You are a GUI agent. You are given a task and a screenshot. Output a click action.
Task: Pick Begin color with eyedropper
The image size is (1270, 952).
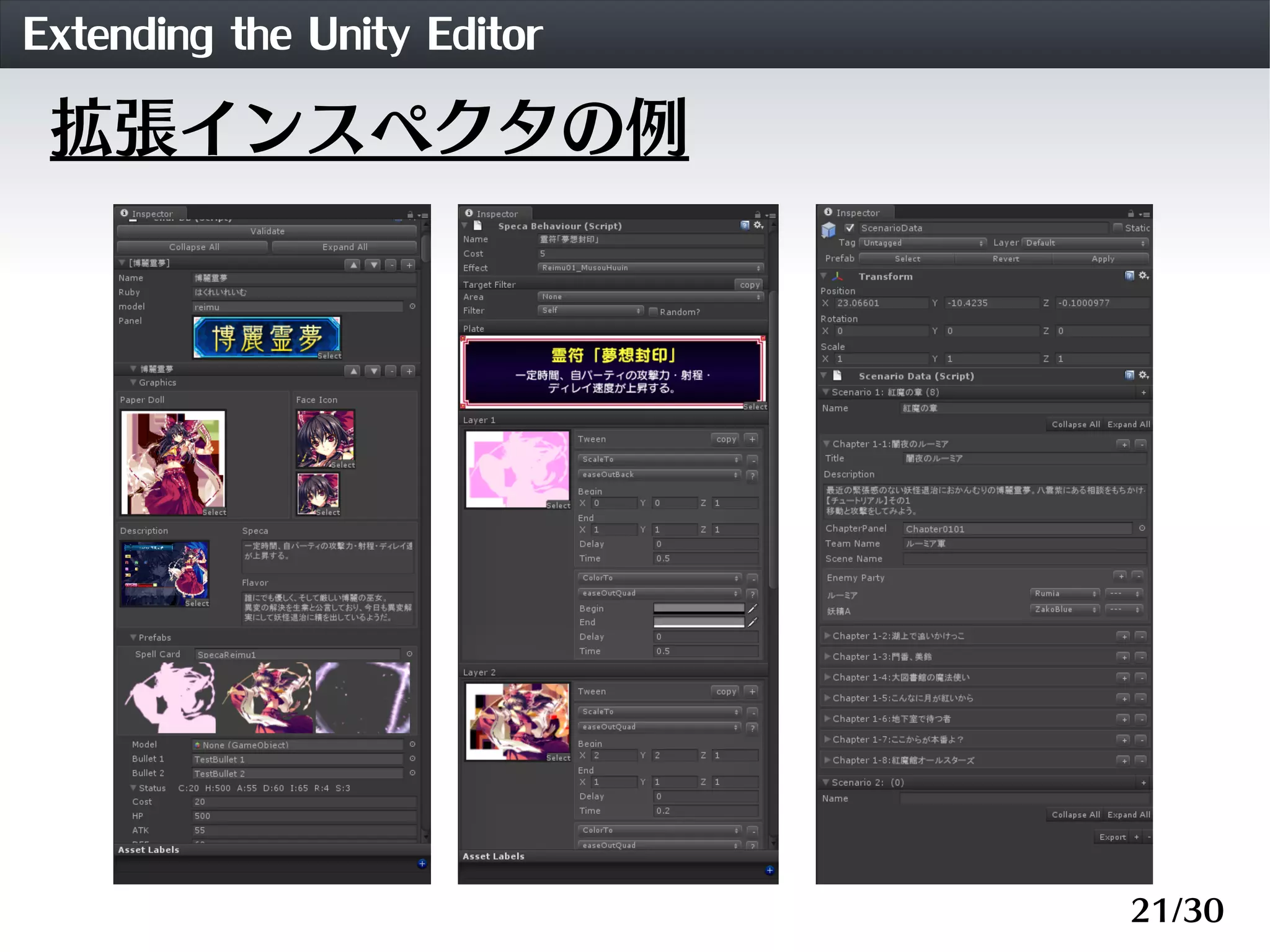752,608
